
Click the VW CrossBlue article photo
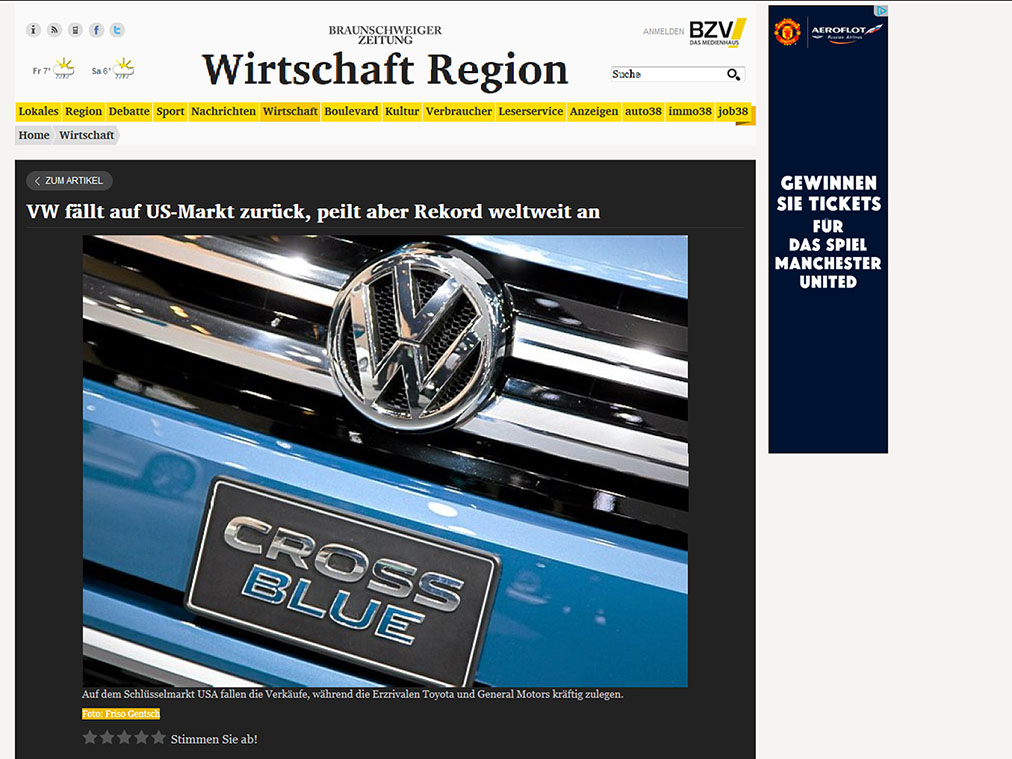385,461
